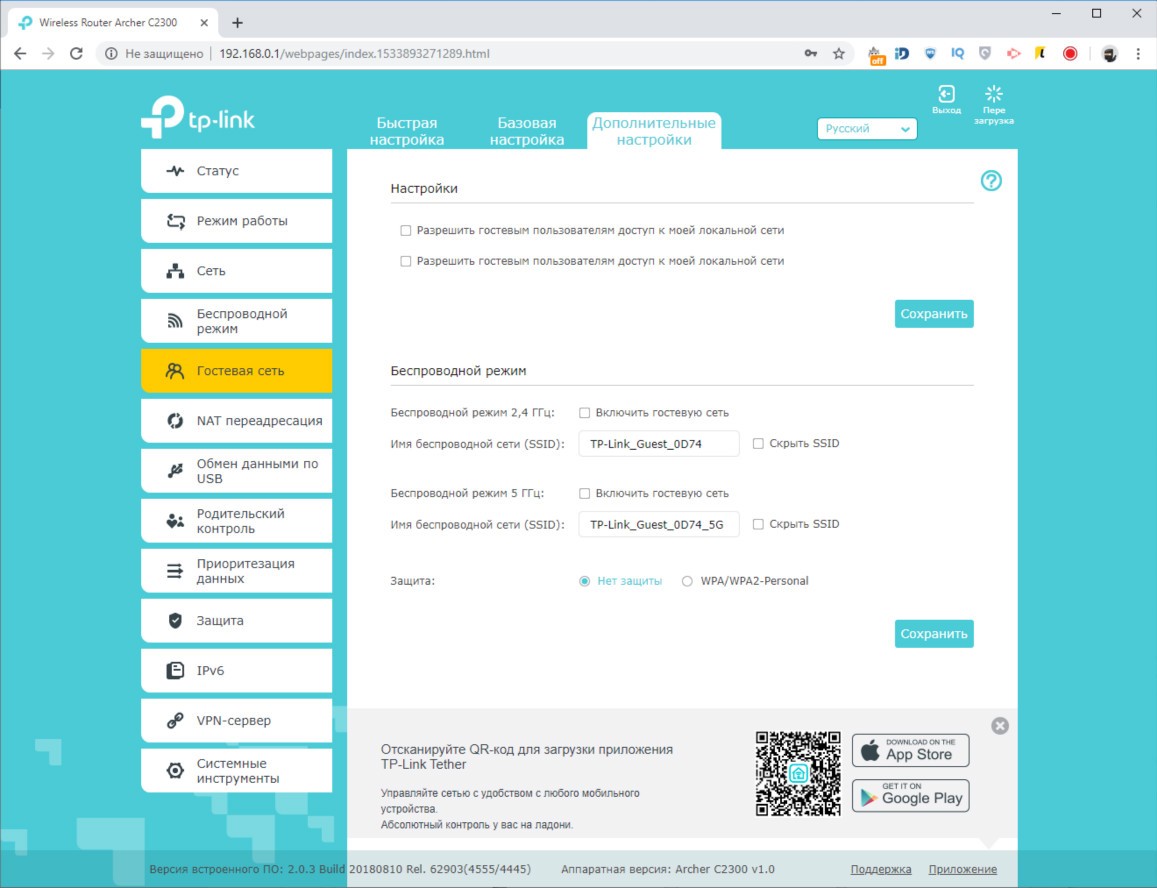Open NAT переадресация section
Image resolution: width=1157 pixels, height=888 pixels.
click(236, 421)
